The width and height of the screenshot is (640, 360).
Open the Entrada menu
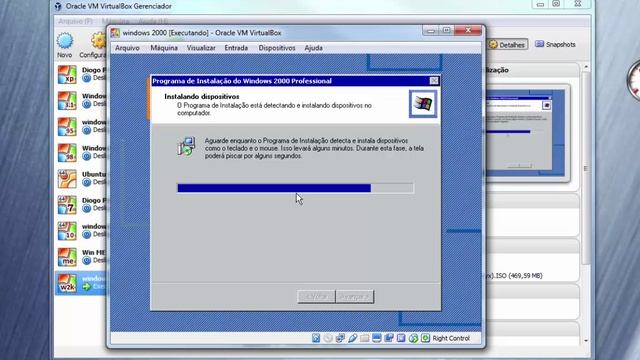point(236,48)
